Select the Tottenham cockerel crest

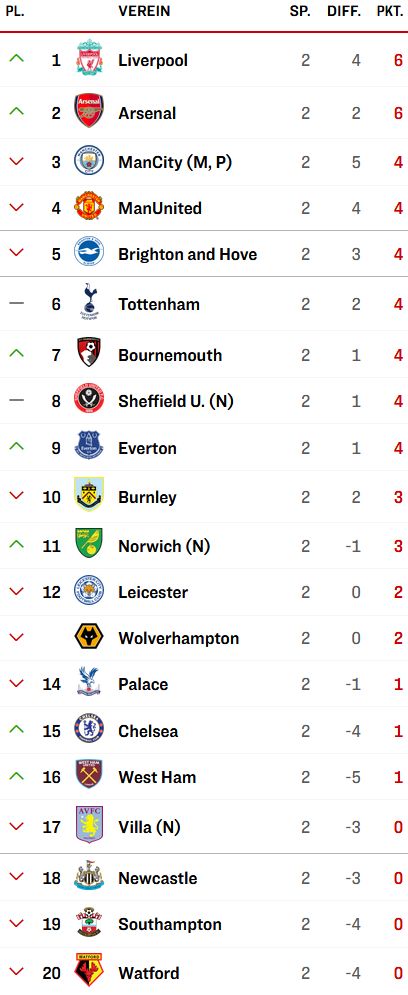[x=89, y=303]
